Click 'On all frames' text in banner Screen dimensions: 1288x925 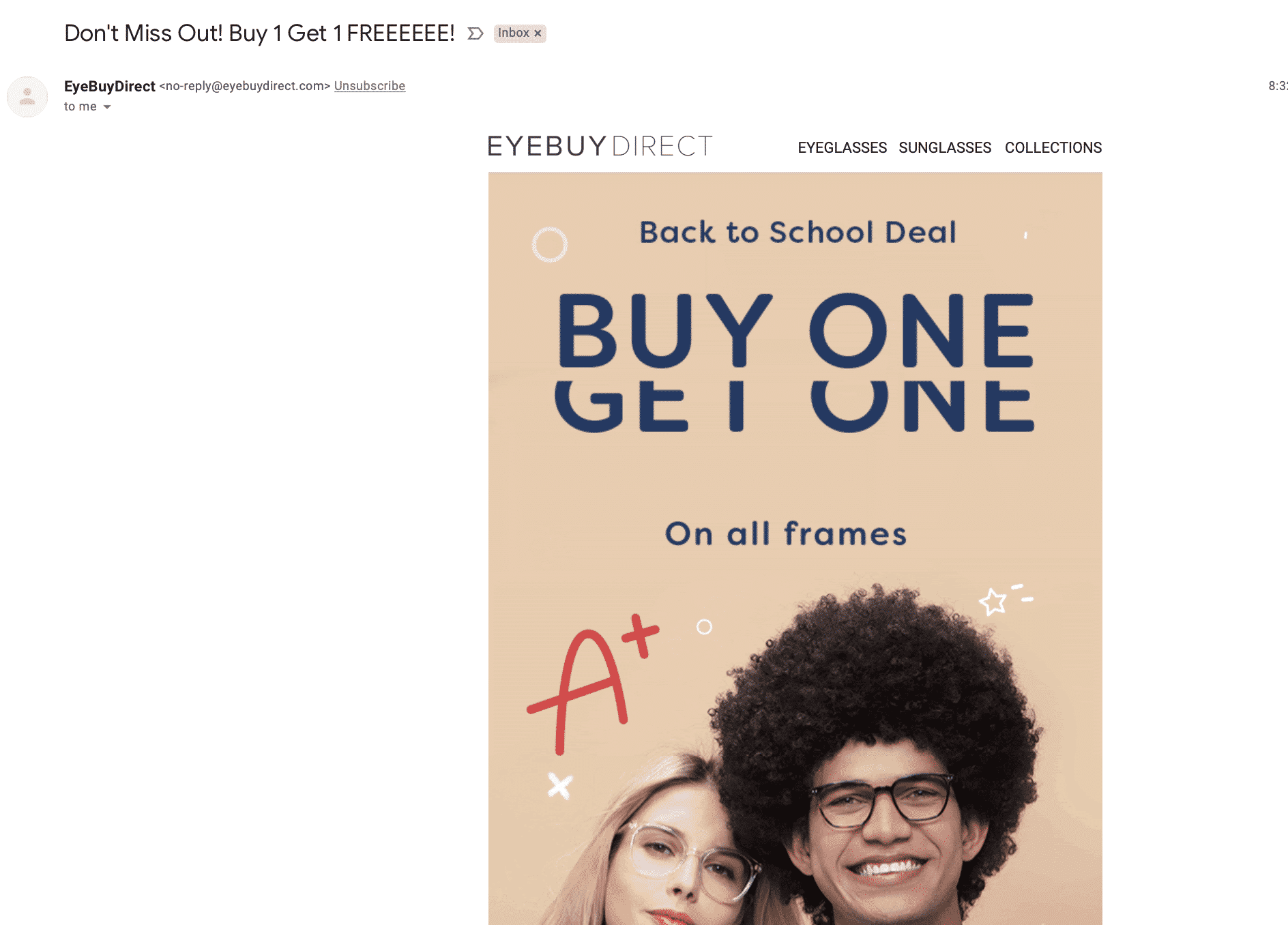coord(786,533)
